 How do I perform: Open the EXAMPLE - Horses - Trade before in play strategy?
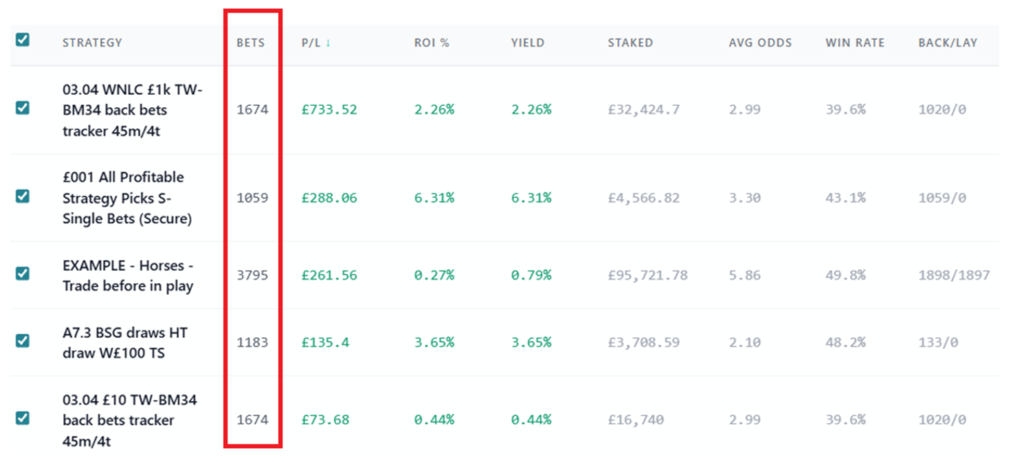pos(127,275)
